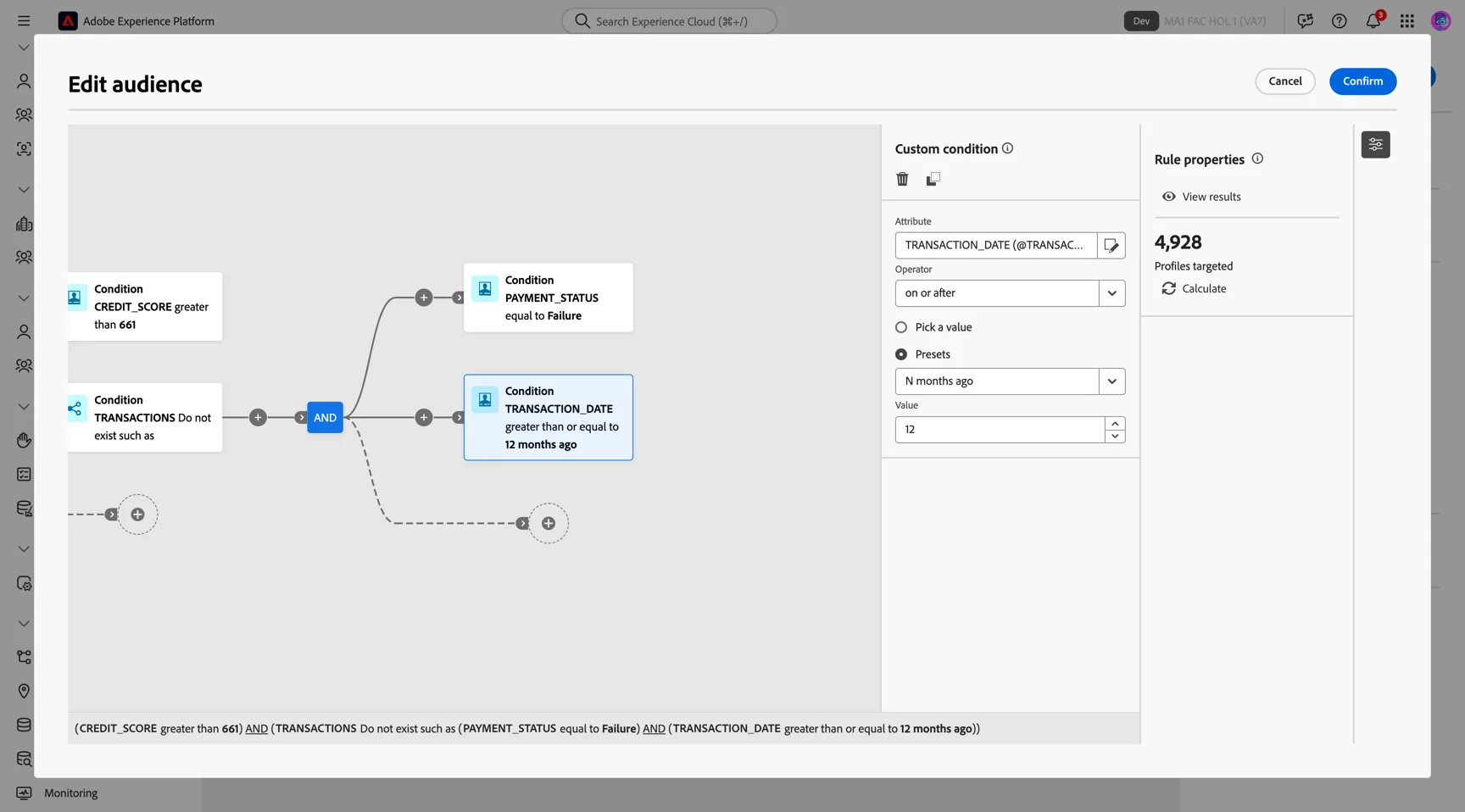Viewport: 1465px width, 812px height.
Task: Open the help question mark icon
Action: [x=1340, y=21]
